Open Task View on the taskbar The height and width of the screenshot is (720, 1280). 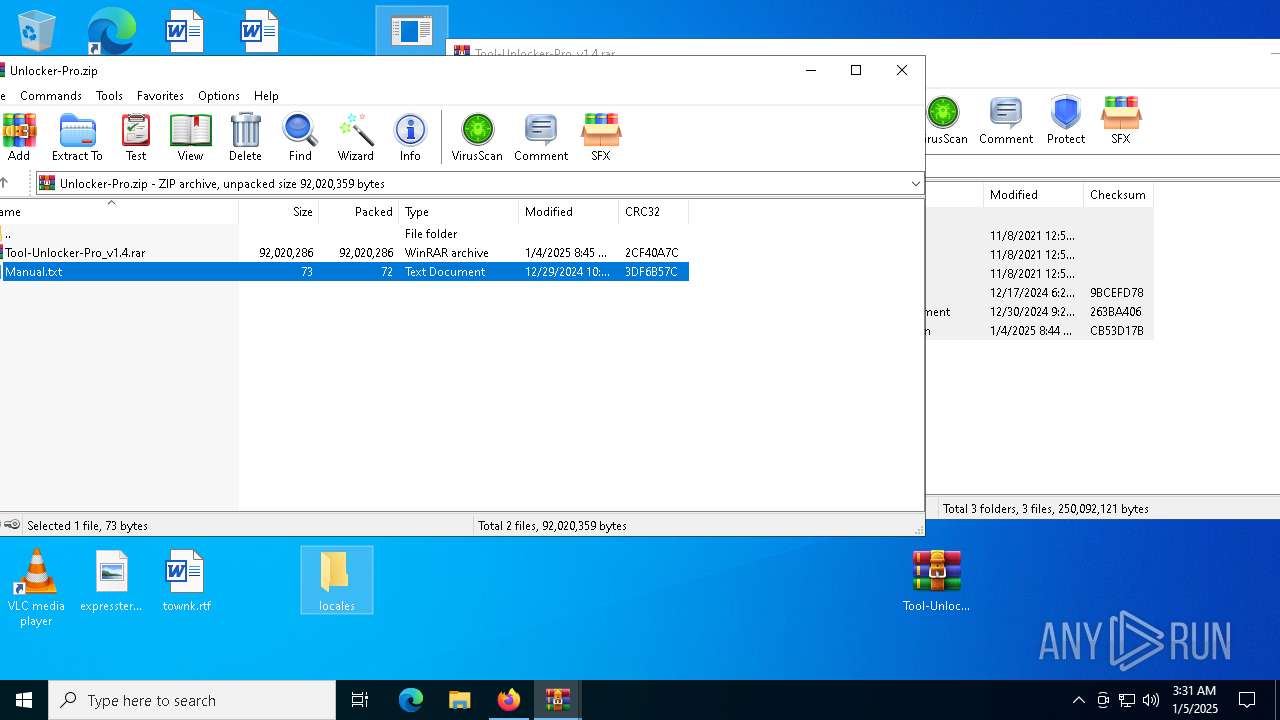coord(360,700)
